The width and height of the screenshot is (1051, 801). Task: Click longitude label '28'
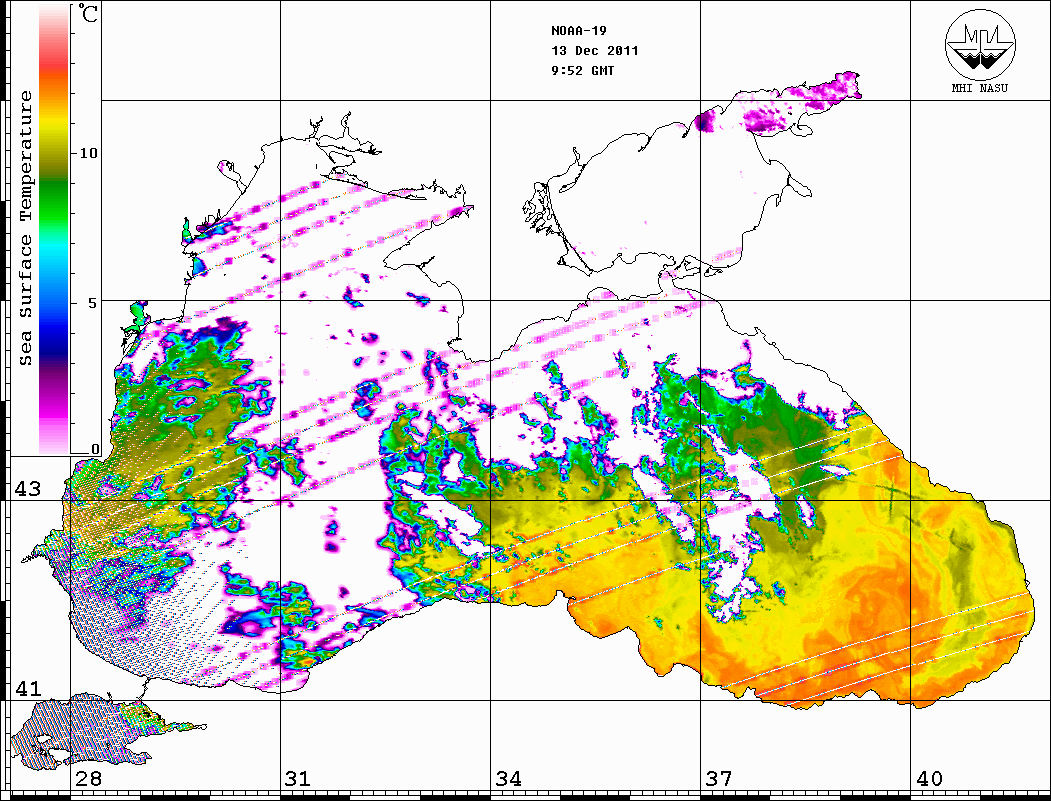88,778
